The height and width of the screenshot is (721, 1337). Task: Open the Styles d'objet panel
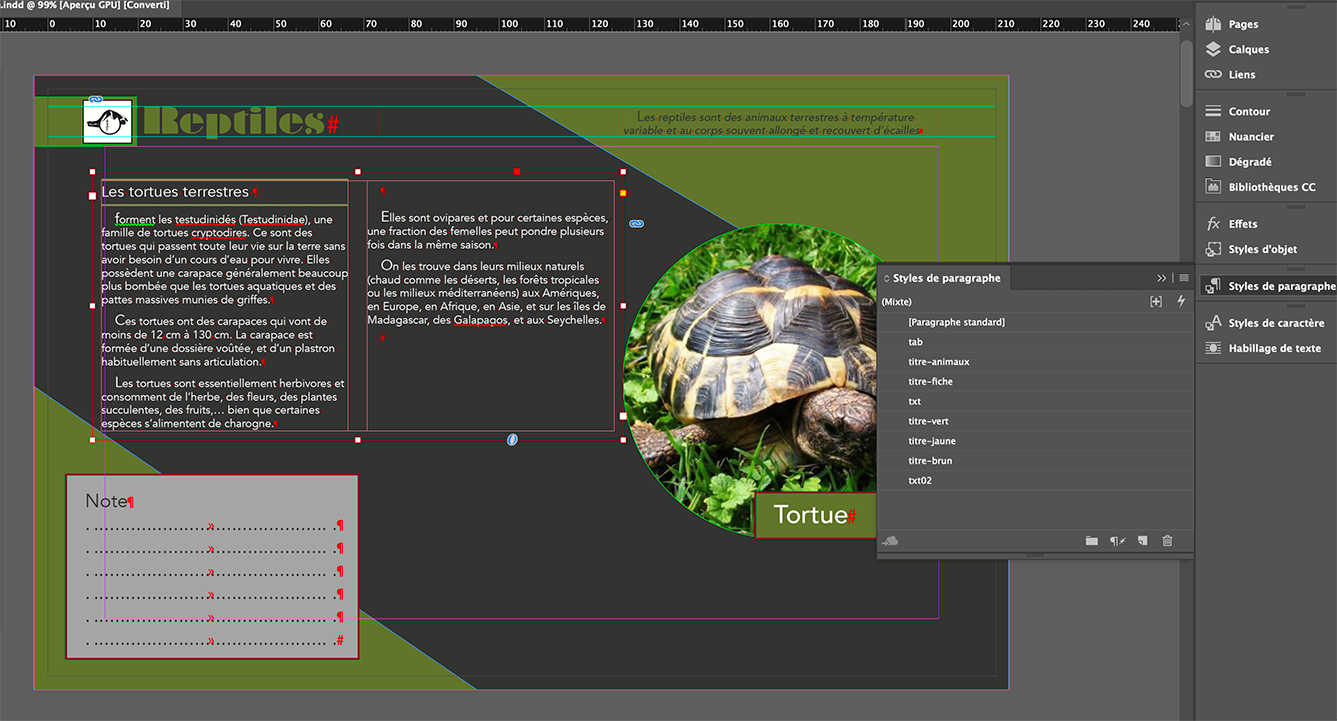point(1264,249)
